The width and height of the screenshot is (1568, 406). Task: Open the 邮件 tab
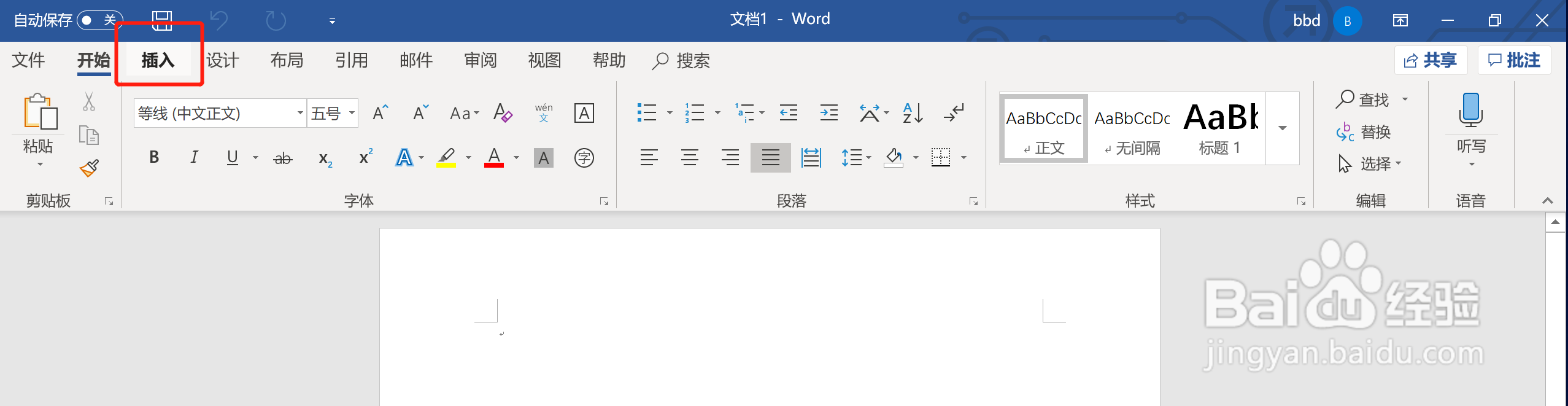point(416,60)
